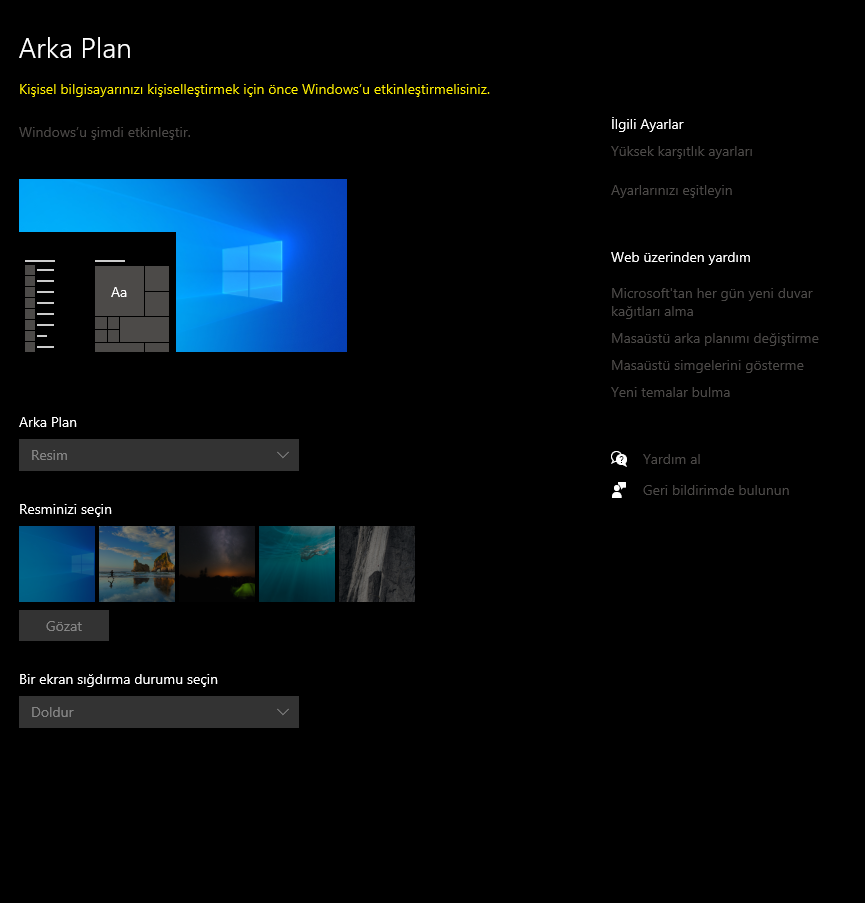The image size is (865, 903).
Task: Click the Web üzerinden yardım heading
Action: click(681, 257)
